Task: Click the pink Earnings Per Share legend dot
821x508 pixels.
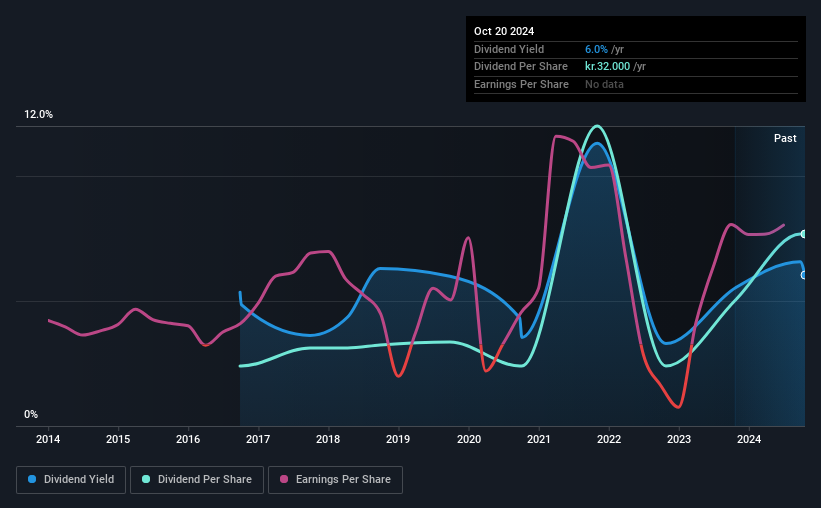Action: click(x=284, y=479)
